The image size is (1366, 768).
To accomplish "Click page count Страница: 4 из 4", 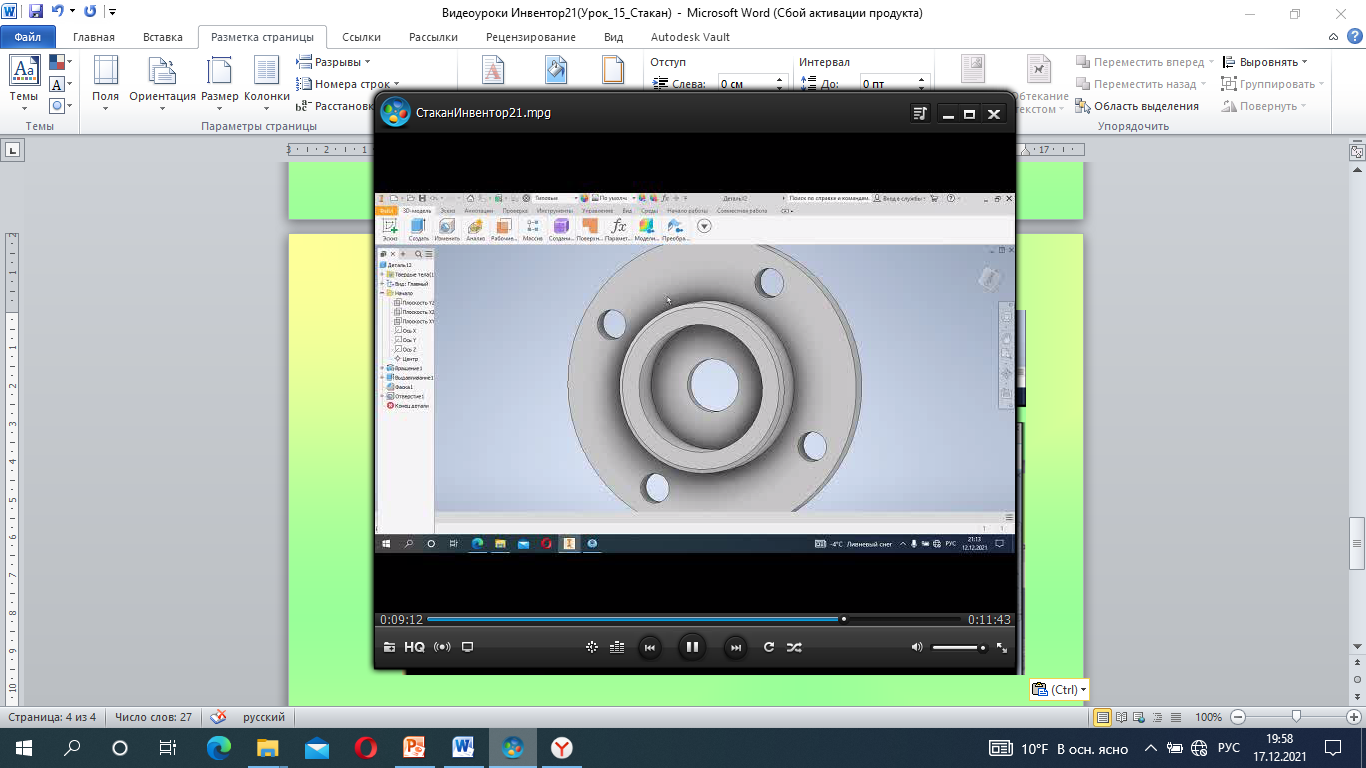I will [51, 717].
